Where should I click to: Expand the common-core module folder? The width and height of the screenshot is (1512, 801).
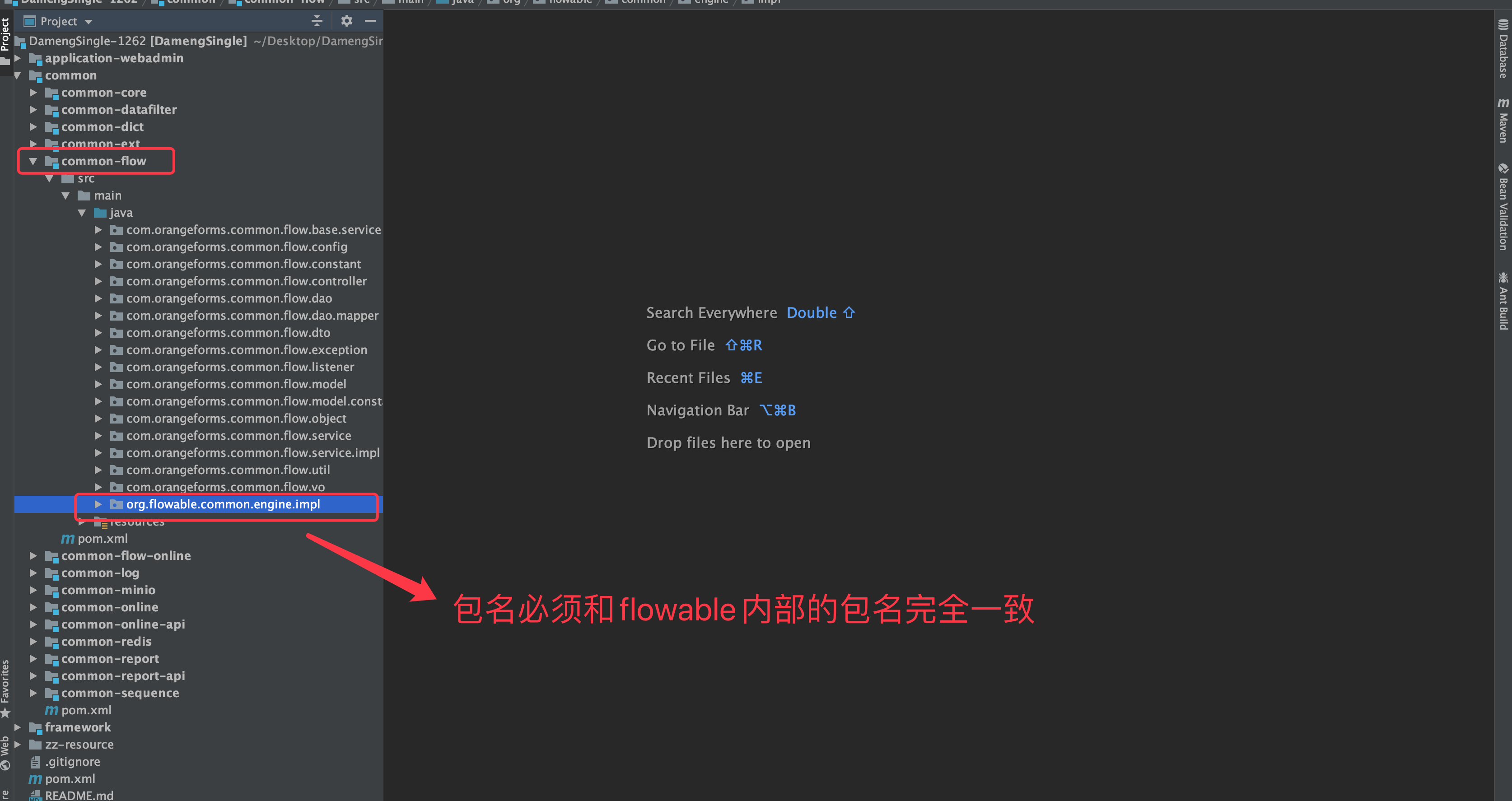pos(33,92)
